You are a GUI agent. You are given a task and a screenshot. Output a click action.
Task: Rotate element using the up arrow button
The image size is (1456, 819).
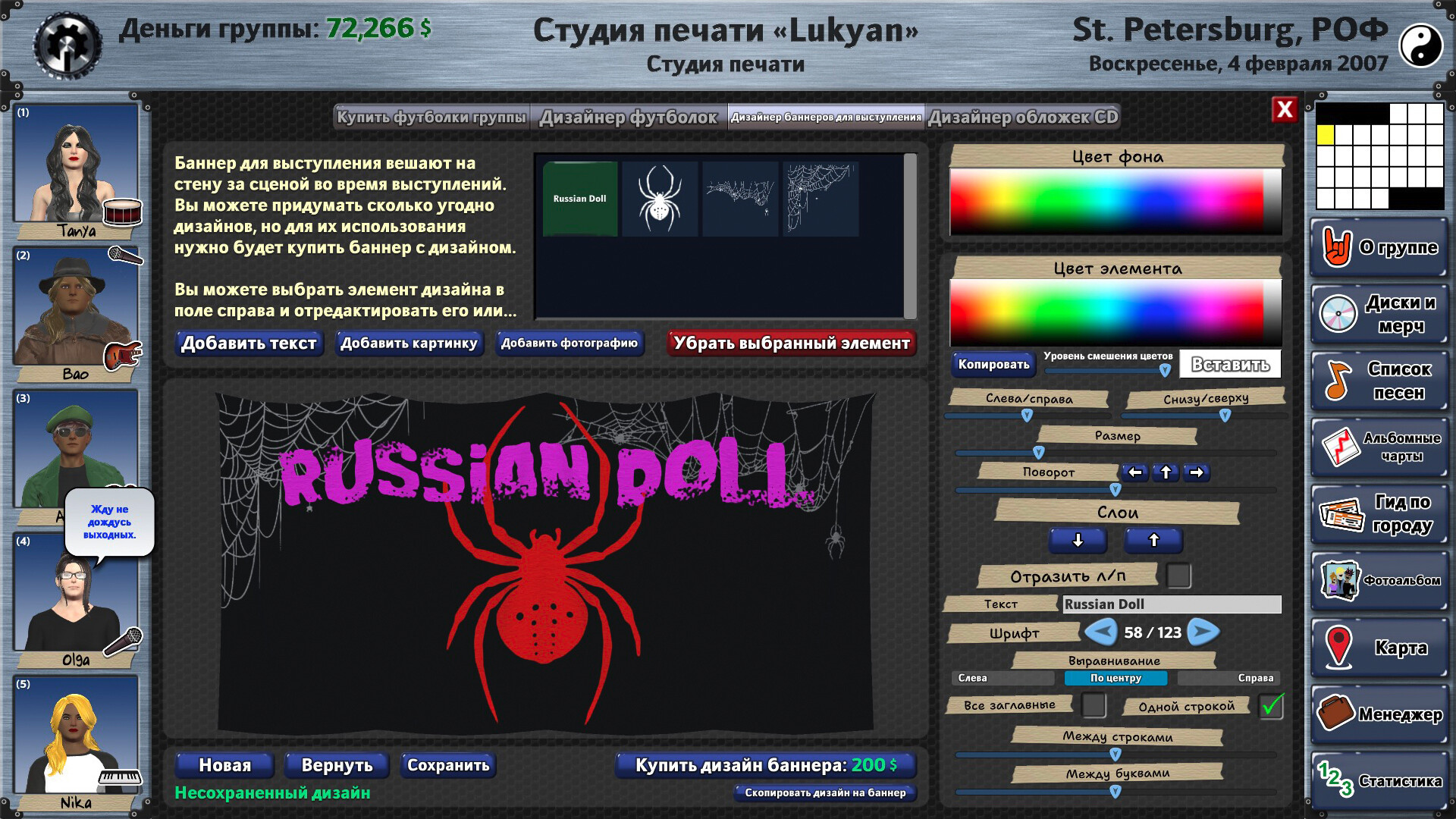[x=1165, y=472]
